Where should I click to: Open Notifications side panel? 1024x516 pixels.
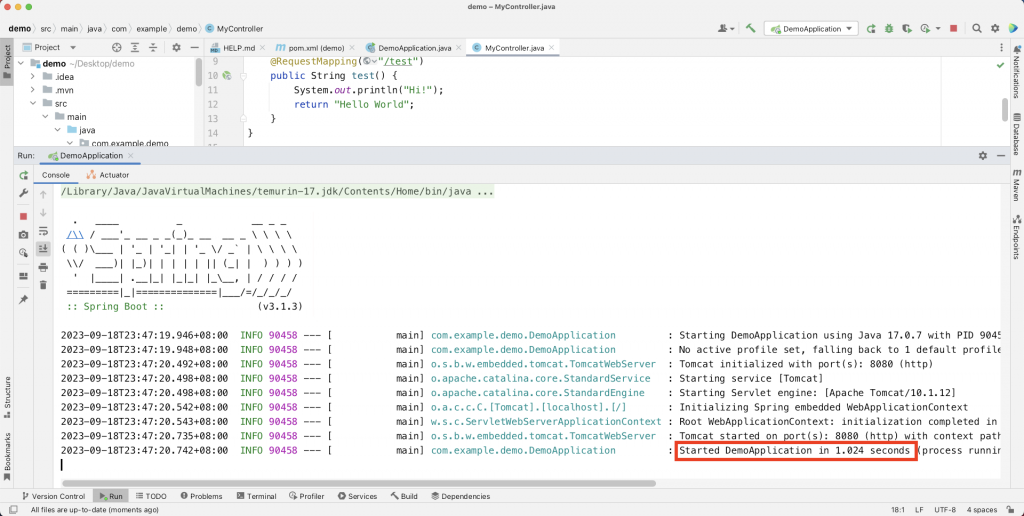(1017, 72)
